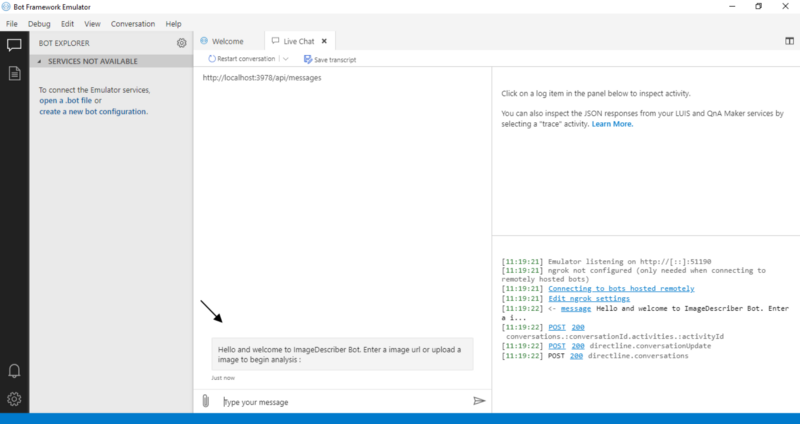Click Edit ngrok settings link
This screenshot has height=424, width=800.
pos(589,298)
